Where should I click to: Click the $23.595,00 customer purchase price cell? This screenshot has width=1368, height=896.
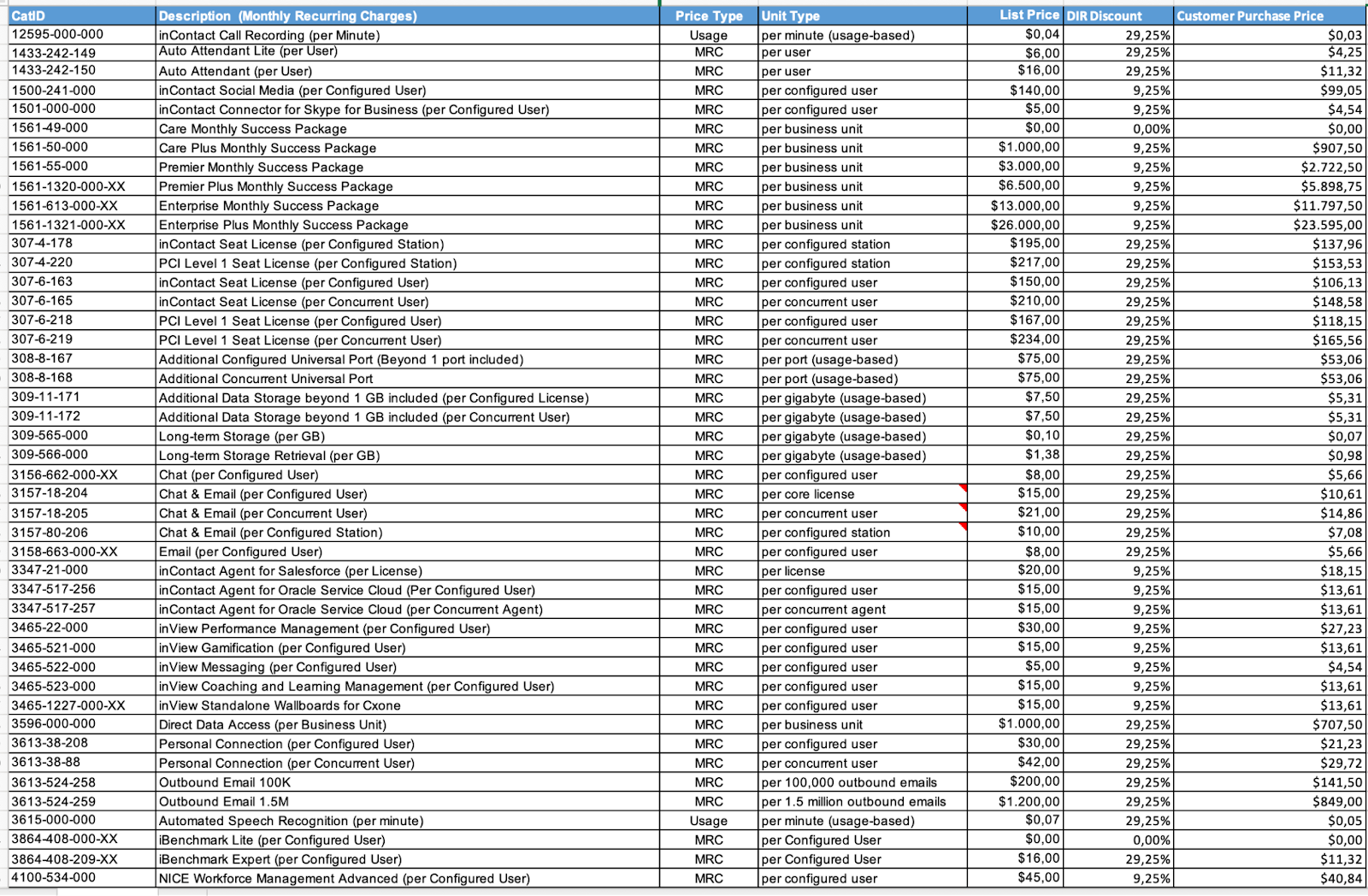tap(1269, 225)
